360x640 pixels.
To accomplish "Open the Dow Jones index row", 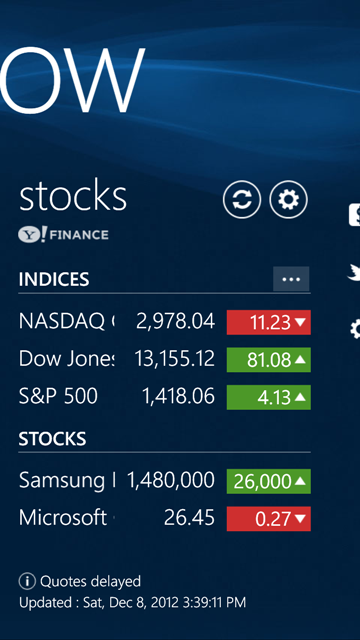I will point(164,360).
